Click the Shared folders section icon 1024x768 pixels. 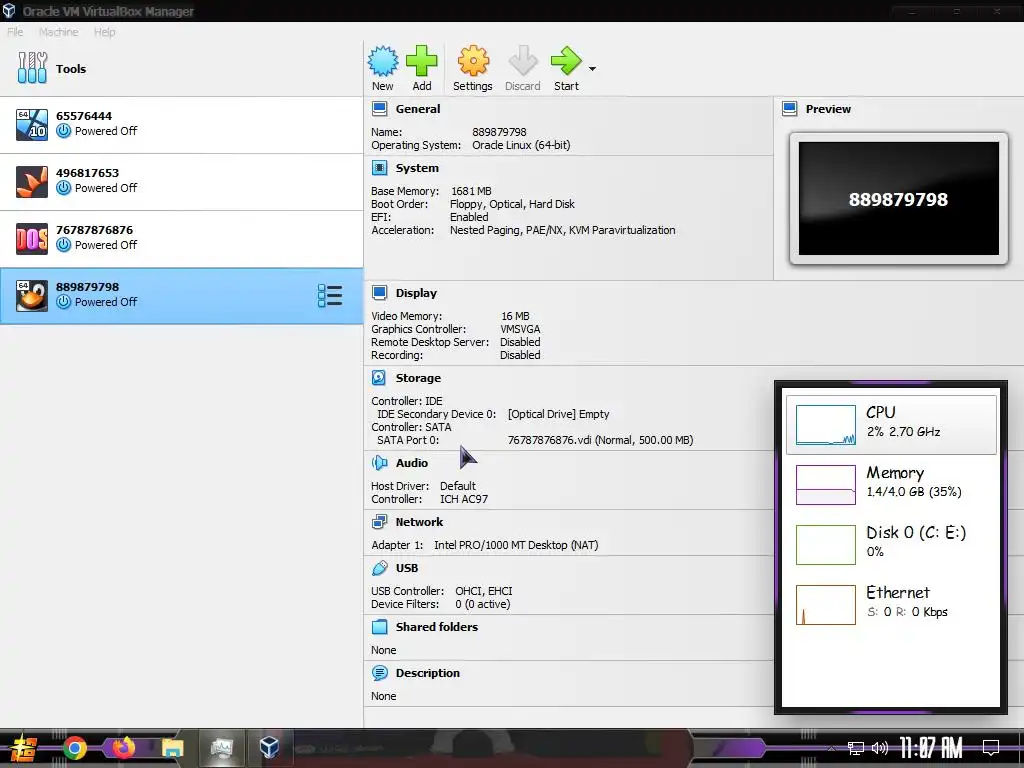379,627
